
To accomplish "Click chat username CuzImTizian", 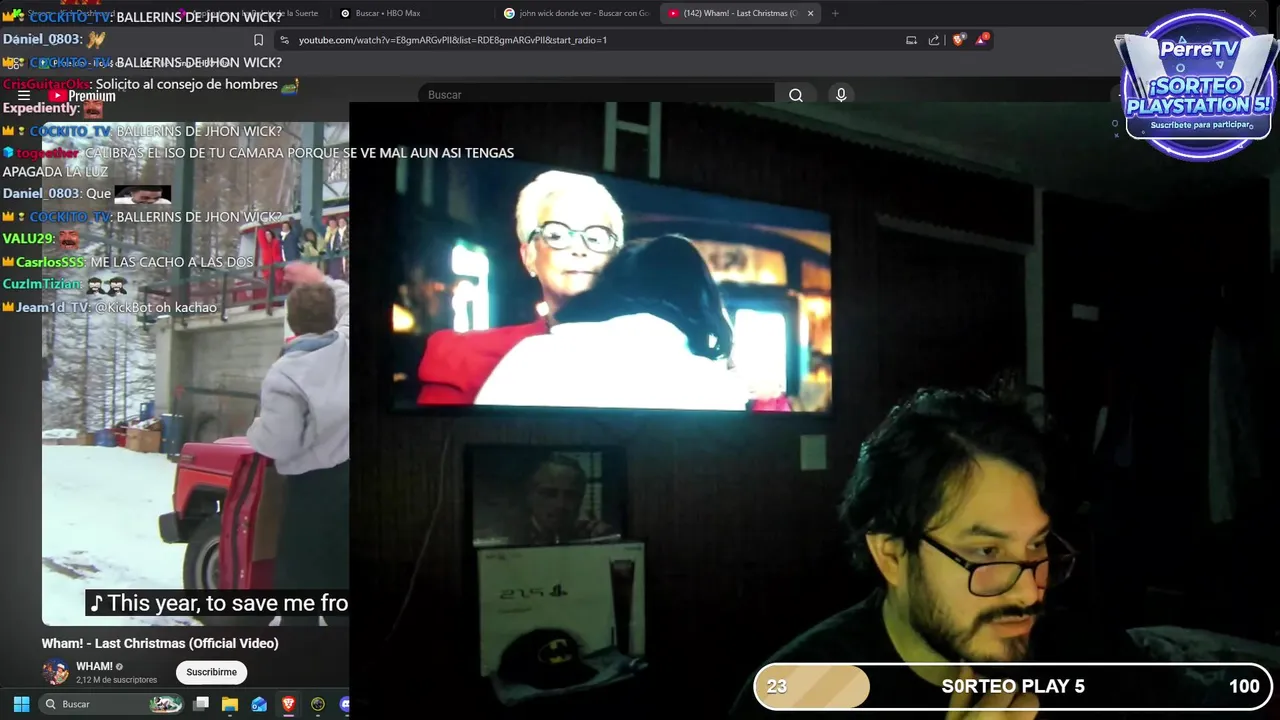I will [x=42, y=284].
